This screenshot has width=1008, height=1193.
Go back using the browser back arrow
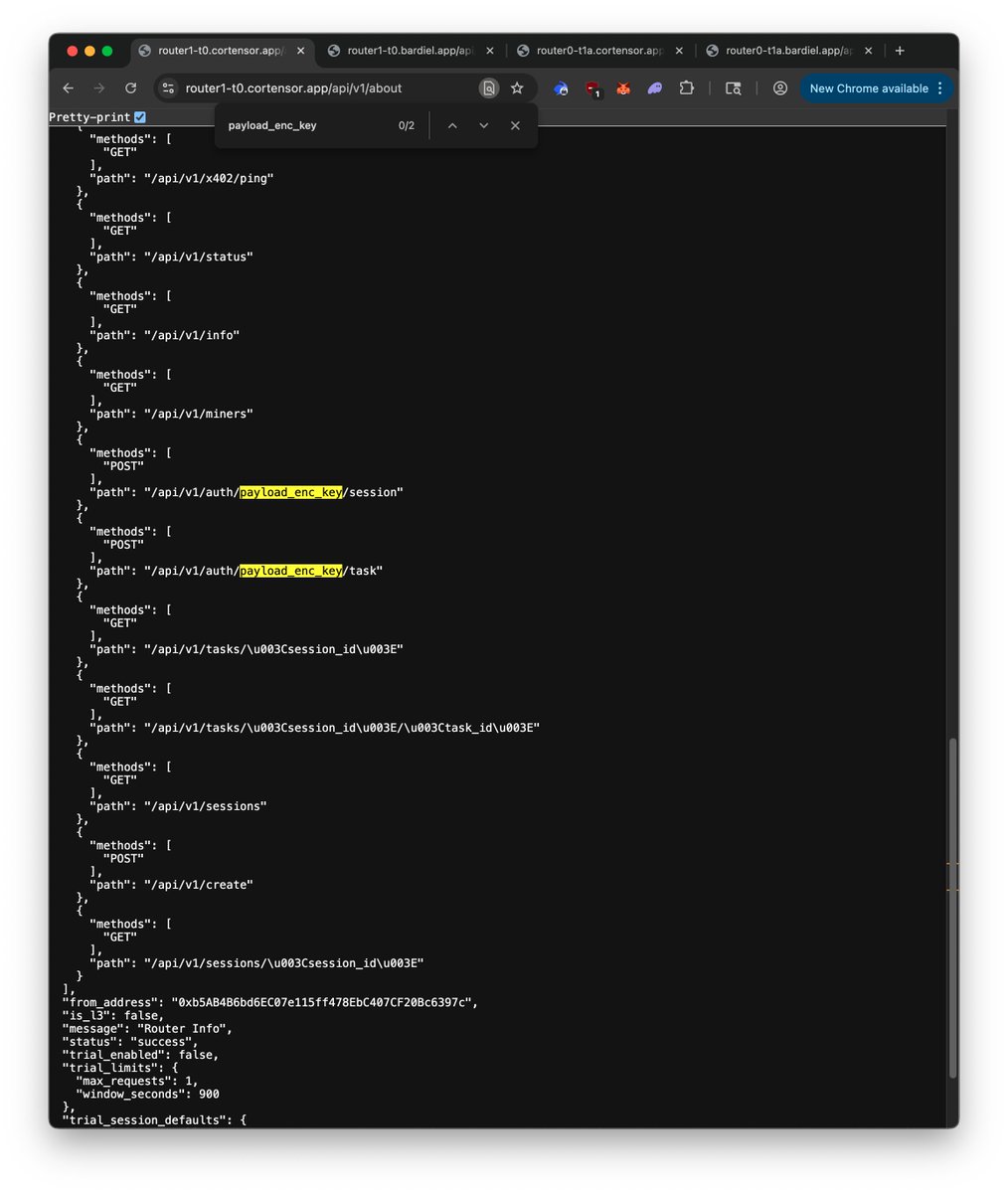pos(68,88)
